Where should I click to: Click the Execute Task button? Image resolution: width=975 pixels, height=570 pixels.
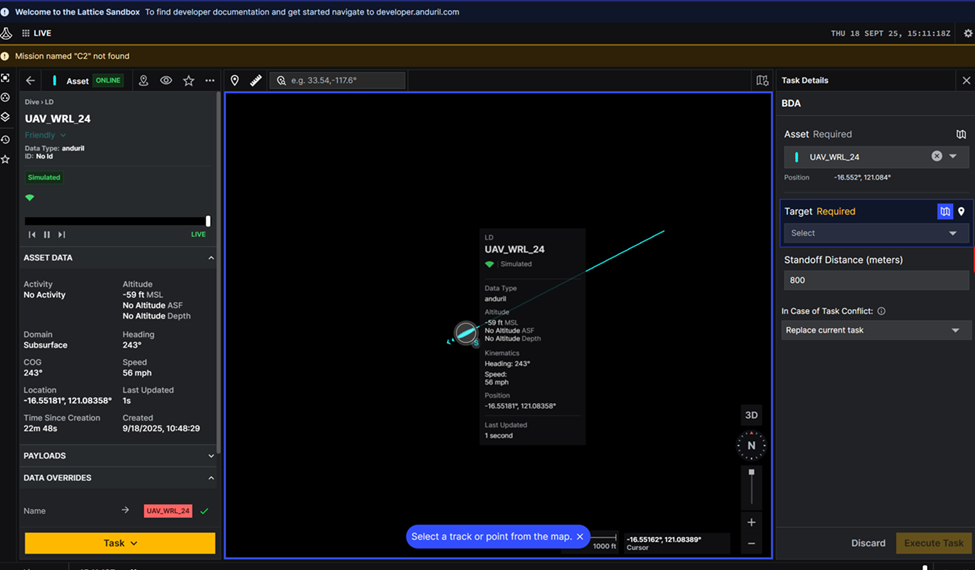(933, 543)
